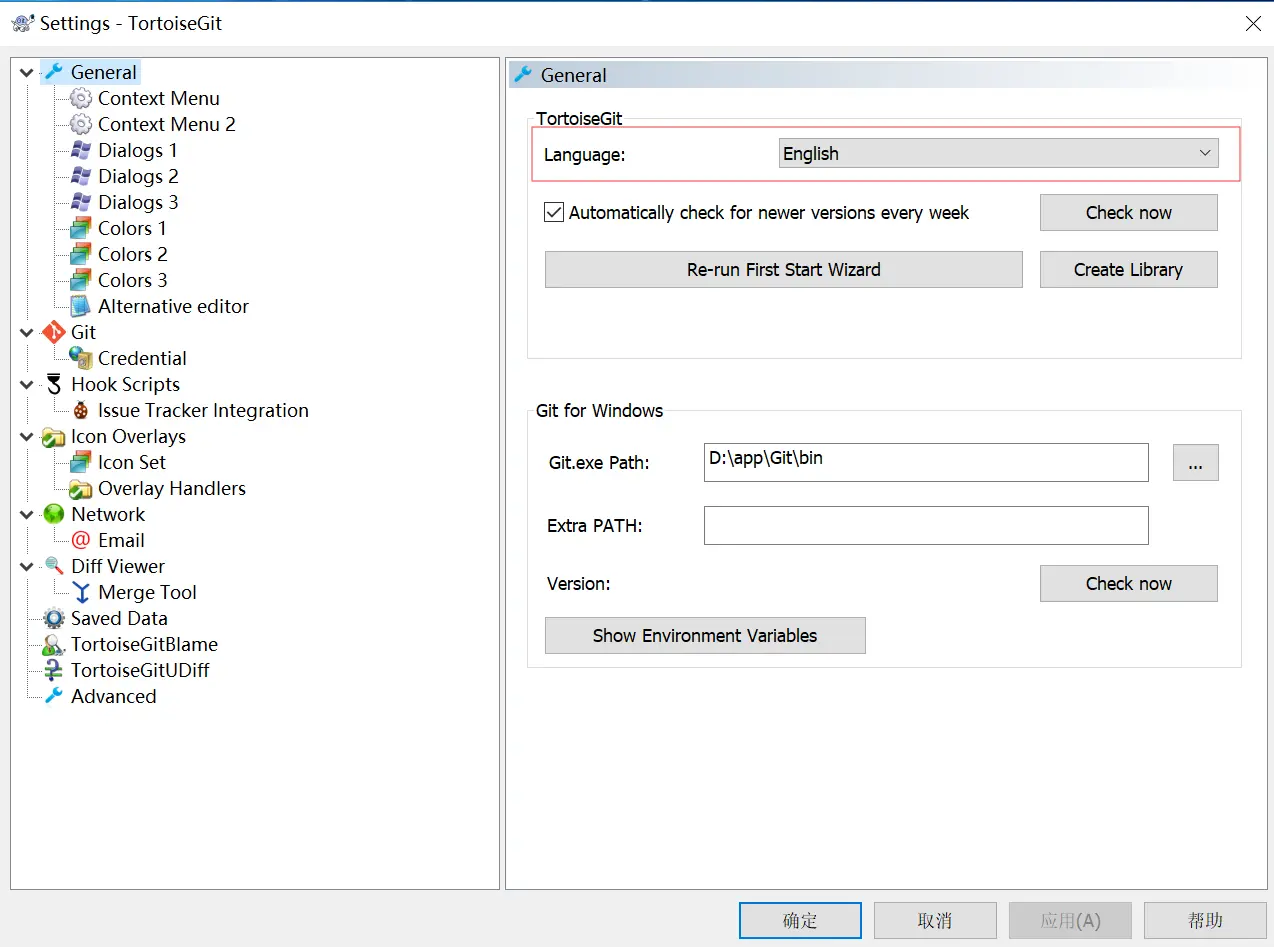Click the icon beside Icon Set
The height and width of the screenshot is (947, 1274).
click(x=80, y=462)
